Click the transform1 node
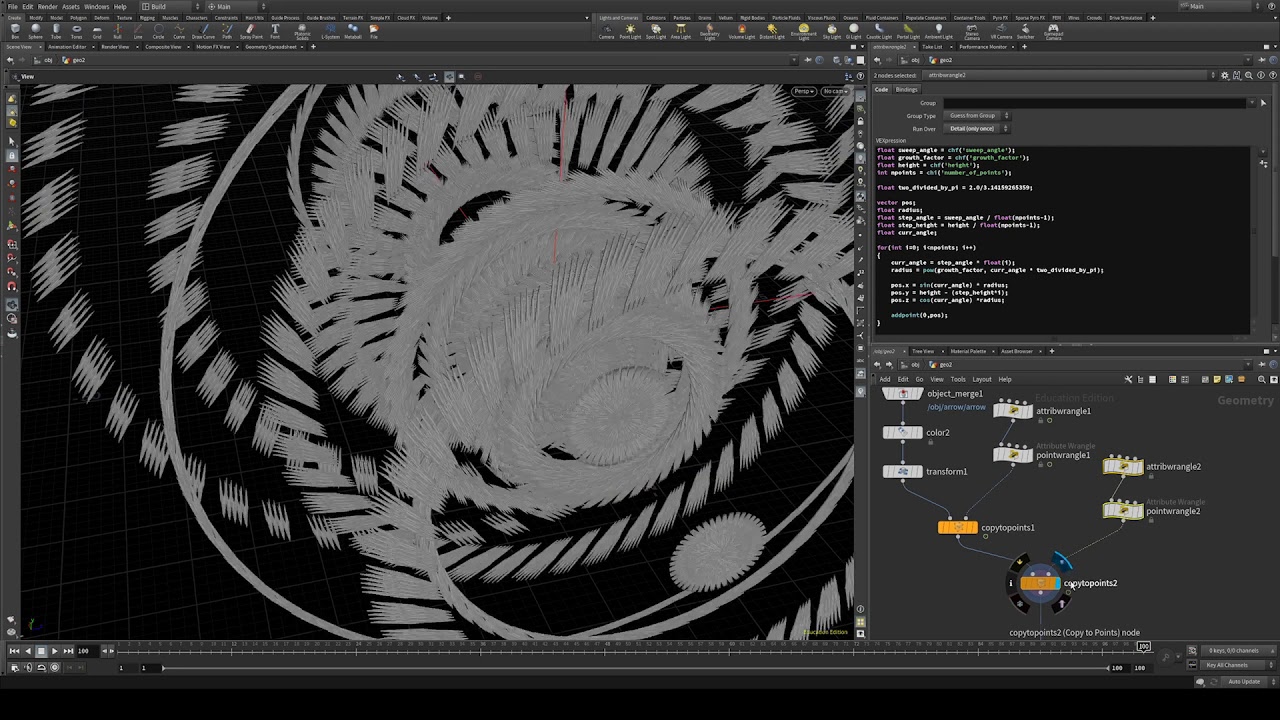 [x=903, y=471]
